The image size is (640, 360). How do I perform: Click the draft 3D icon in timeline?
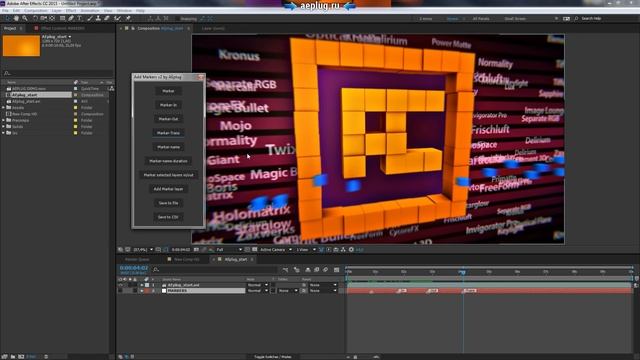point(297,269)
